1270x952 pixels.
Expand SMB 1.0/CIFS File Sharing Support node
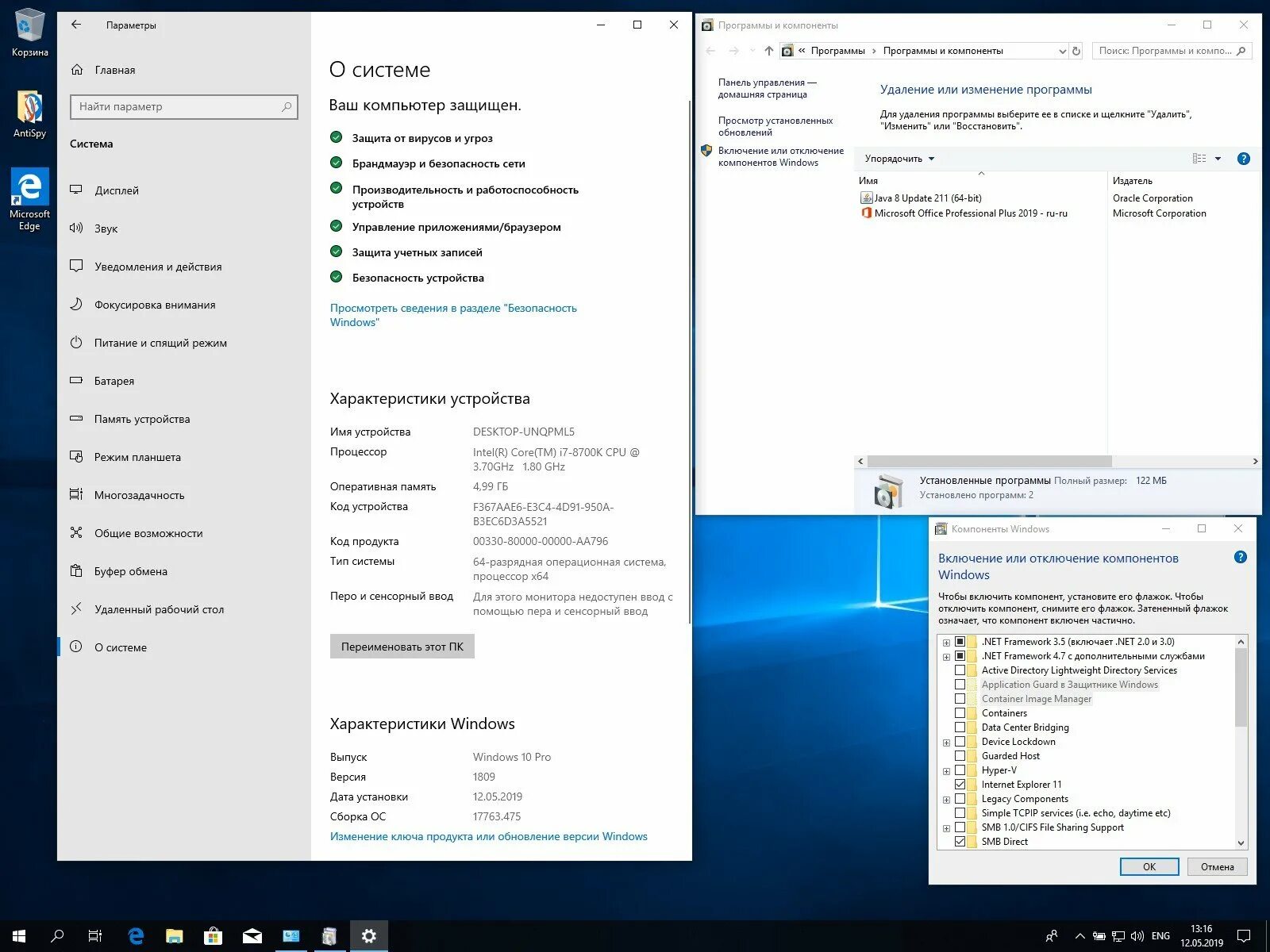[946, 828]
